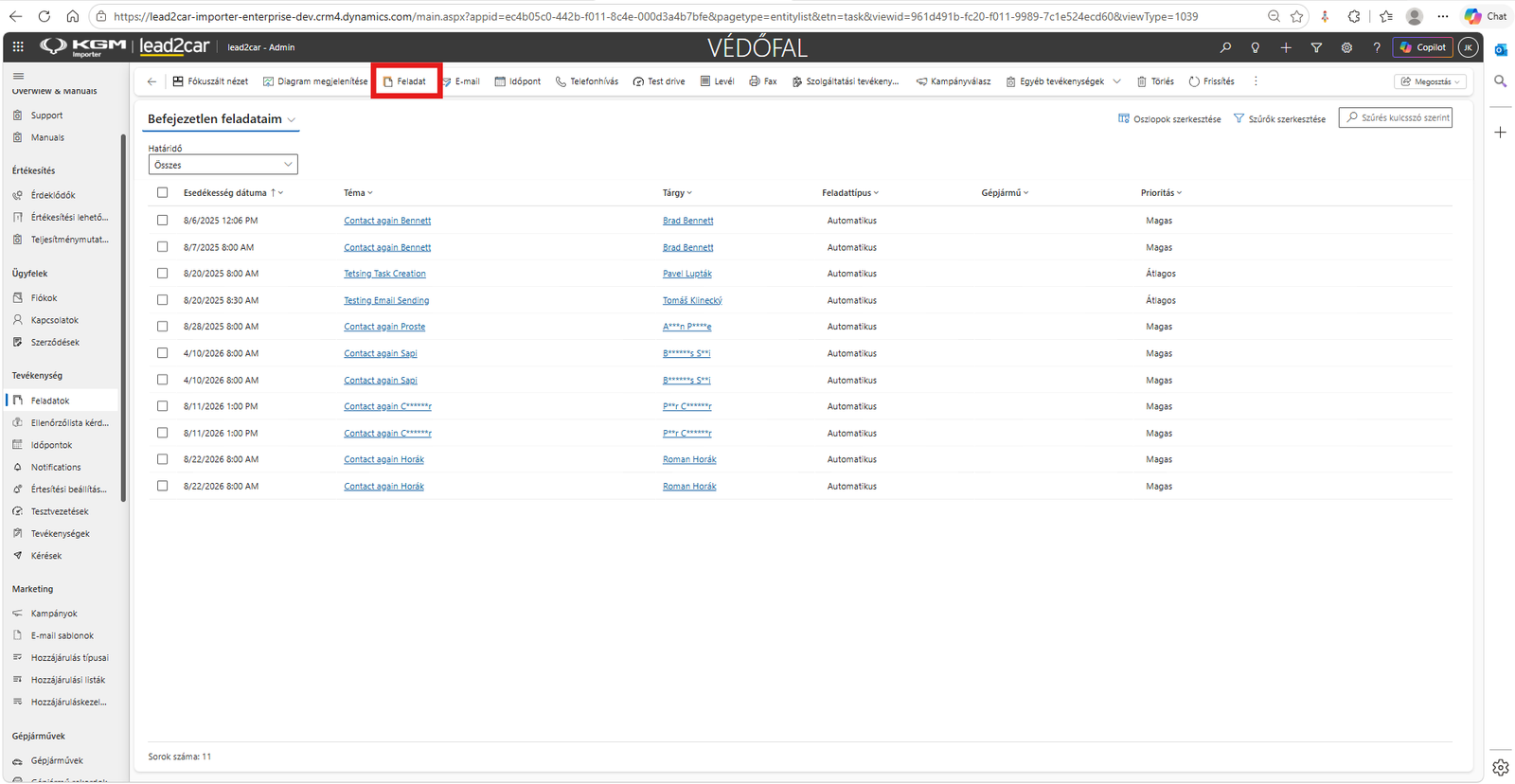This screenshot has width=1515, height=784.
Task: Toggle the select all rows checkbox
Action: 163,192
